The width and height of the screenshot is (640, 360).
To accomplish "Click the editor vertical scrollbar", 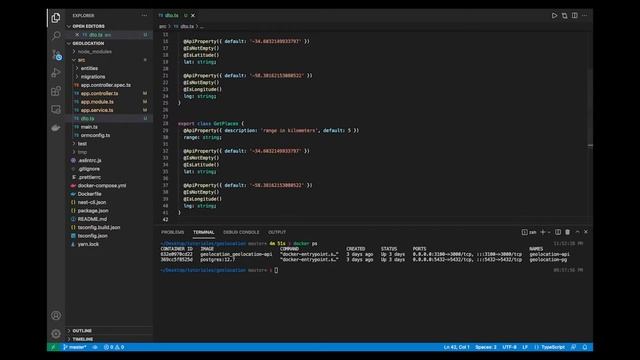I will tap(590, 110).
